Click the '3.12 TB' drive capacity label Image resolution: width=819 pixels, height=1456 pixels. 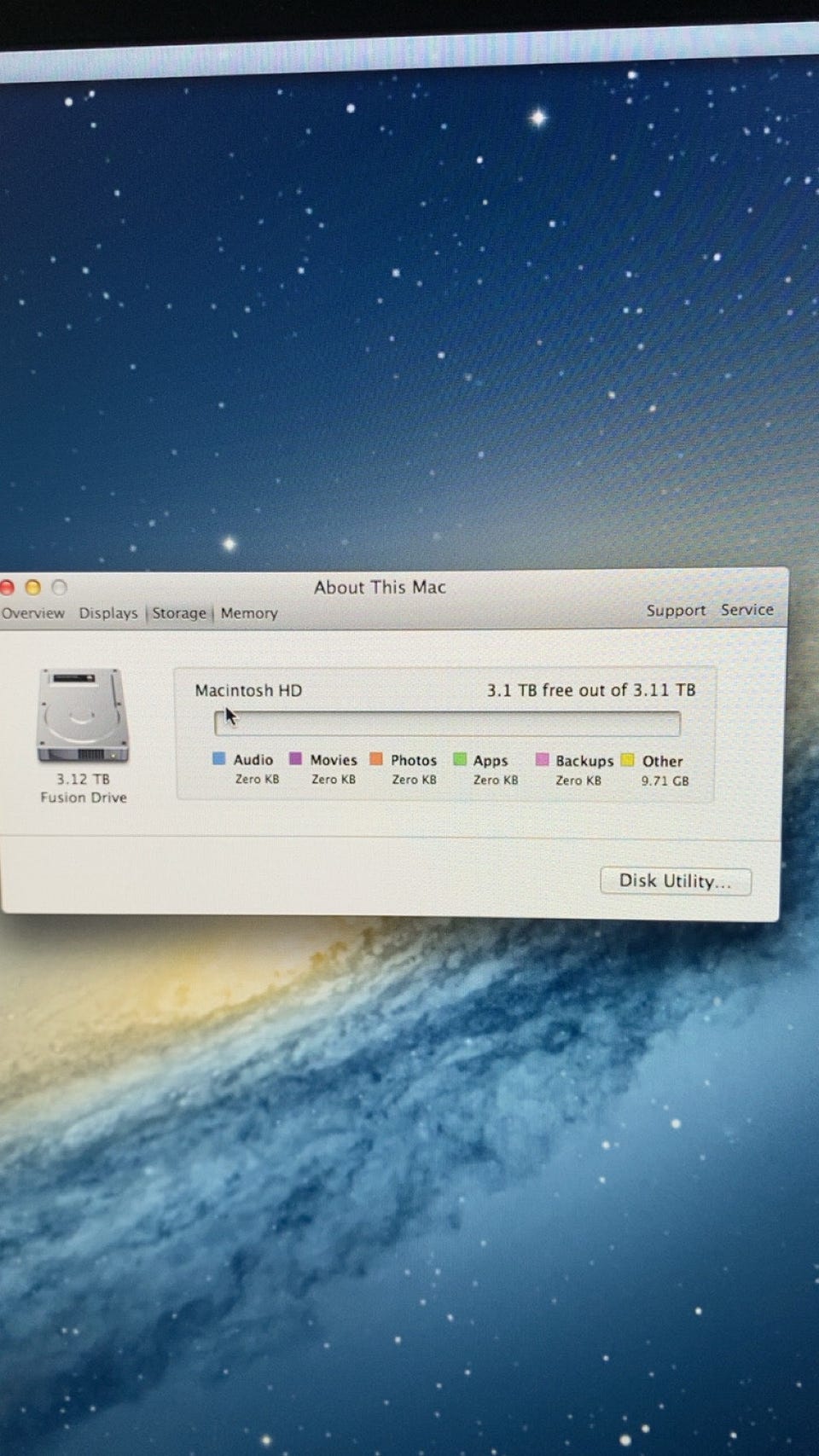(83, 779)
